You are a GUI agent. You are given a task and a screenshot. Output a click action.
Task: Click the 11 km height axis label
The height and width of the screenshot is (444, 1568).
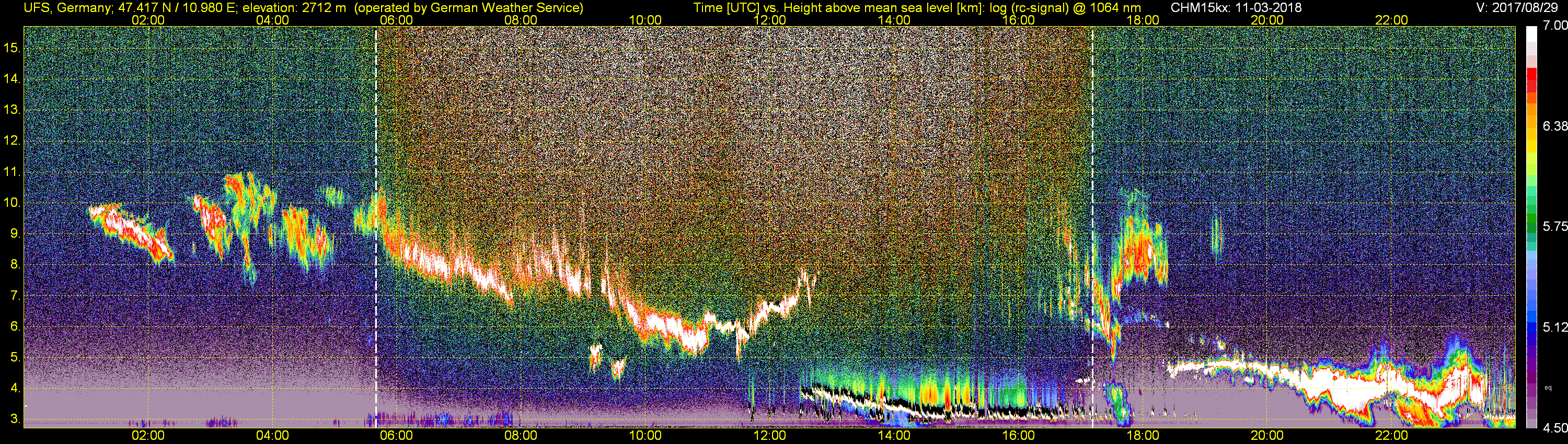point(11,172)
